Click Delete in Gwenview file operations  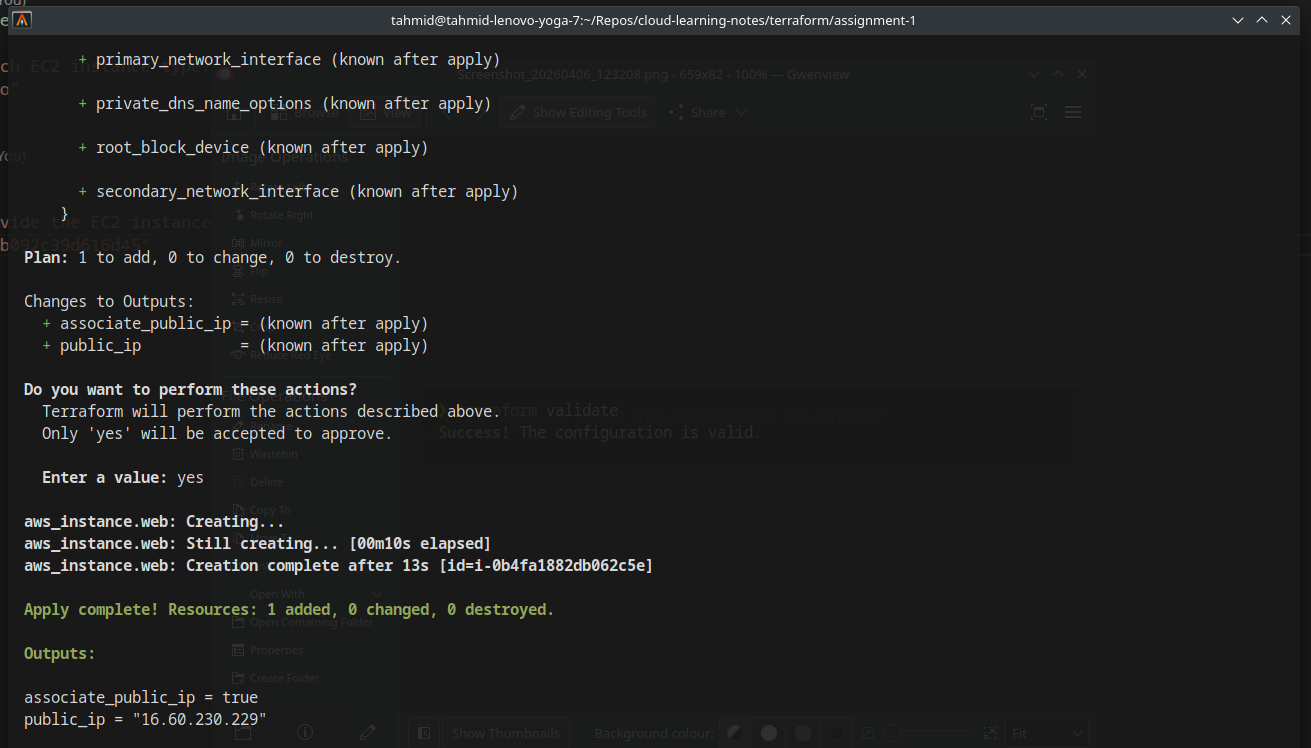(258, 482)
